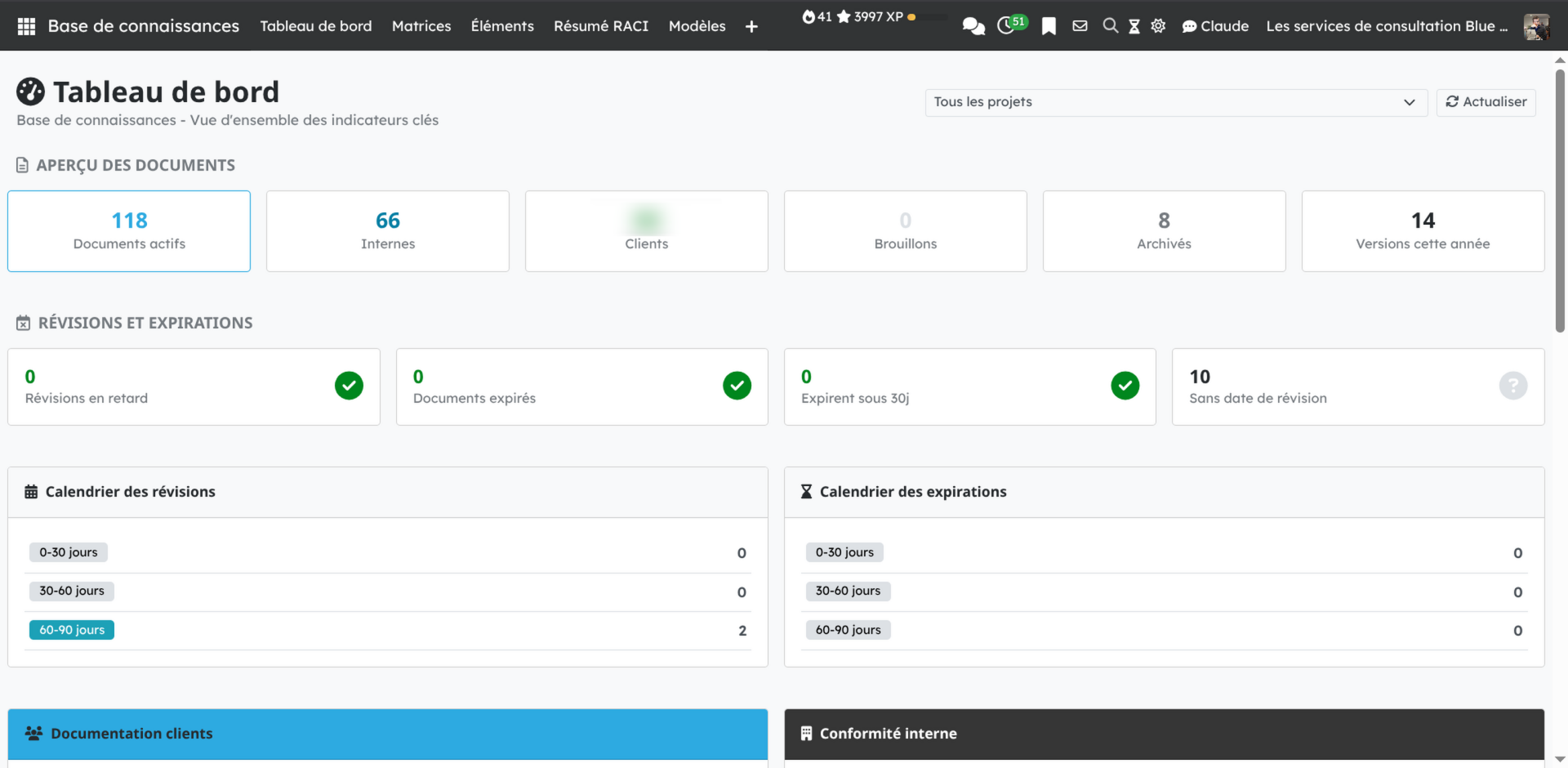1568x768 pixels.
Task: Open the settings gear icon
Action: click(1158, 26)
